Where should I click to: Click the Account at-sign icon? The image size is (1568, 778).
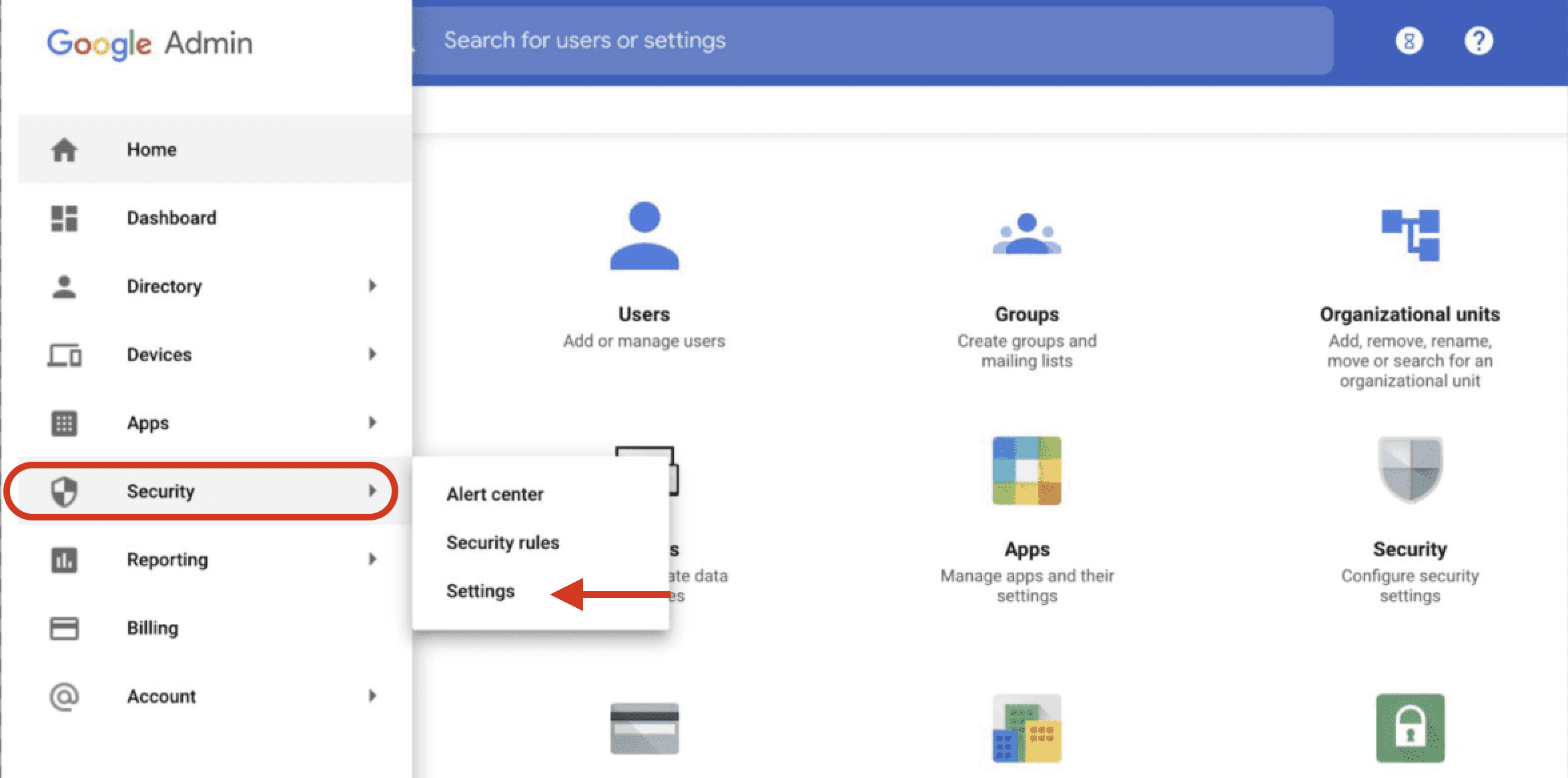click(x=64, y=697)
